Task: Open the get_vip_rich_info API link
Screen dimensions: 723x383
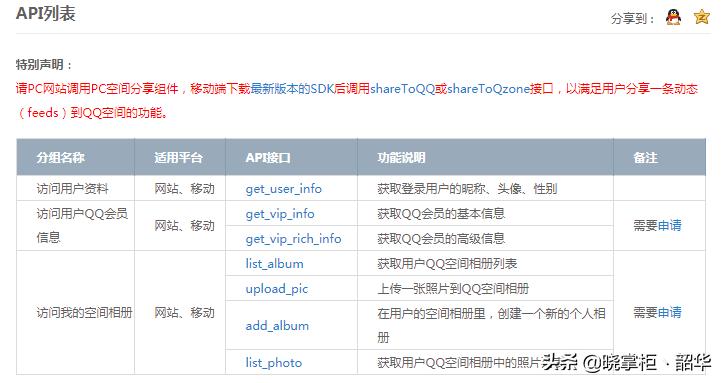Action: point(293,239)
